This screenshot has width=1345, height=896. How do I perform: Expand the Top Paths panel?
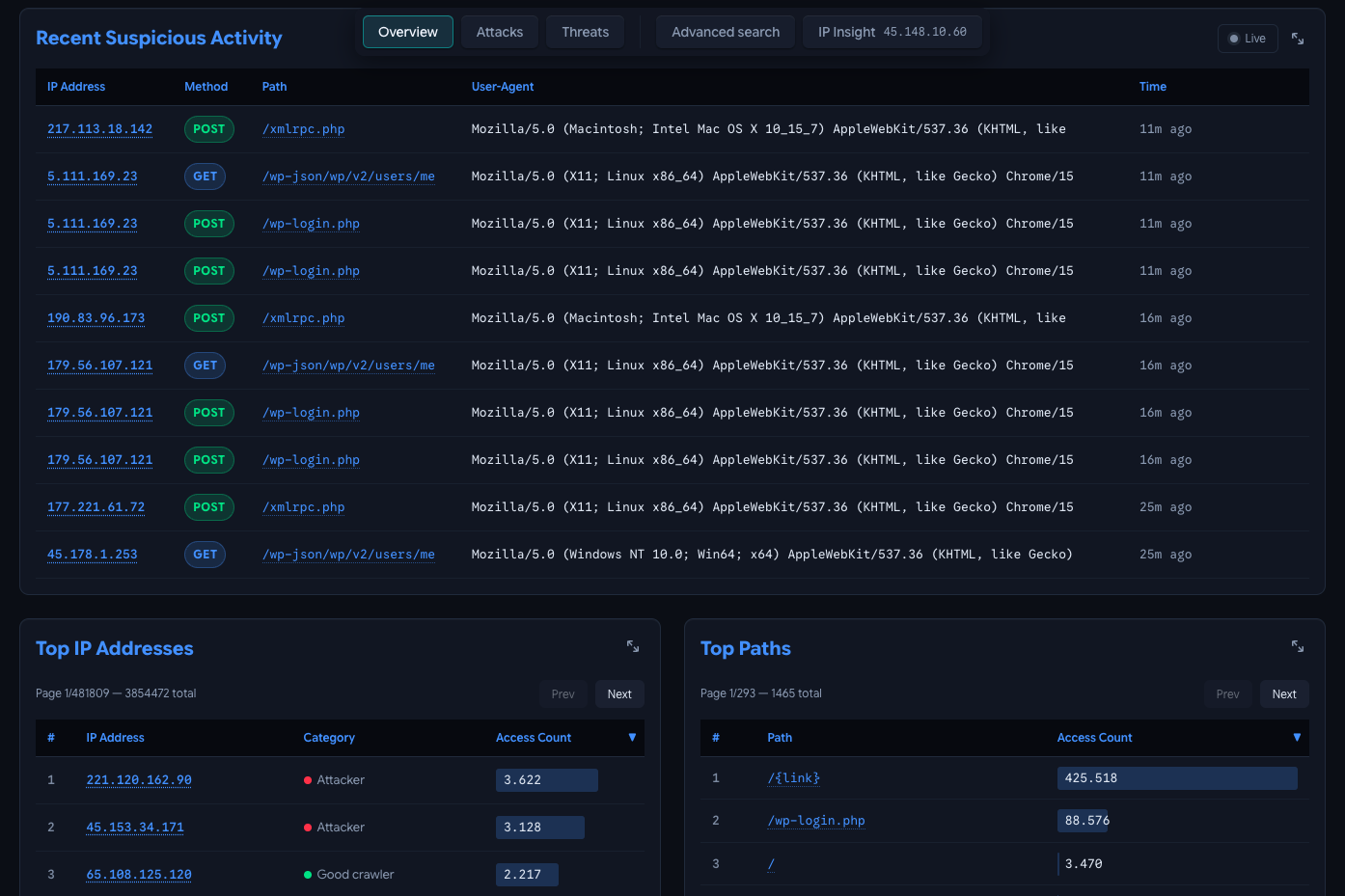click(x=1298, y=646)
